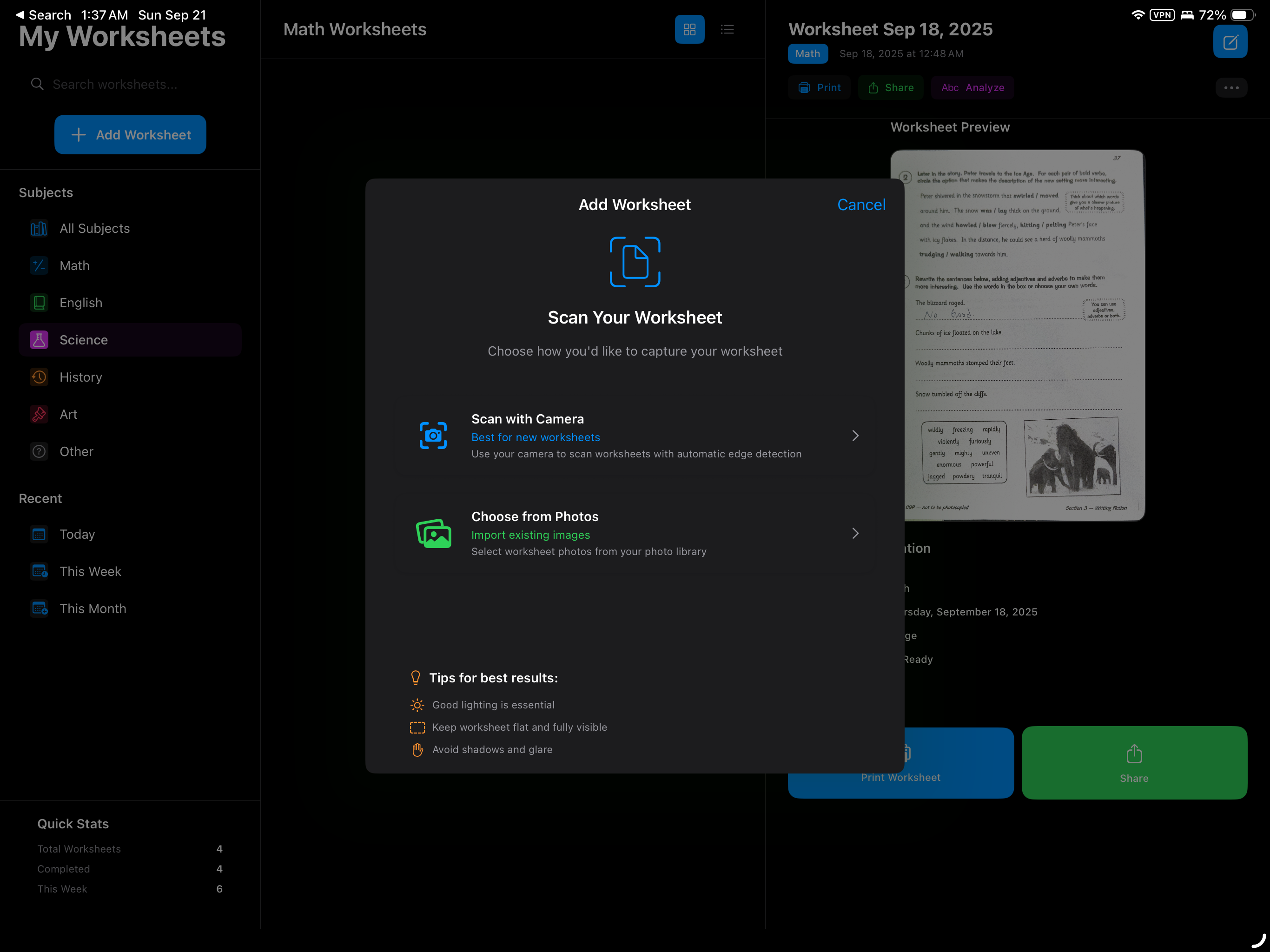This screenshot has width=1270, height=952.
Task: Filter worksheets by This Month
Action: click(x=130, y=609)
